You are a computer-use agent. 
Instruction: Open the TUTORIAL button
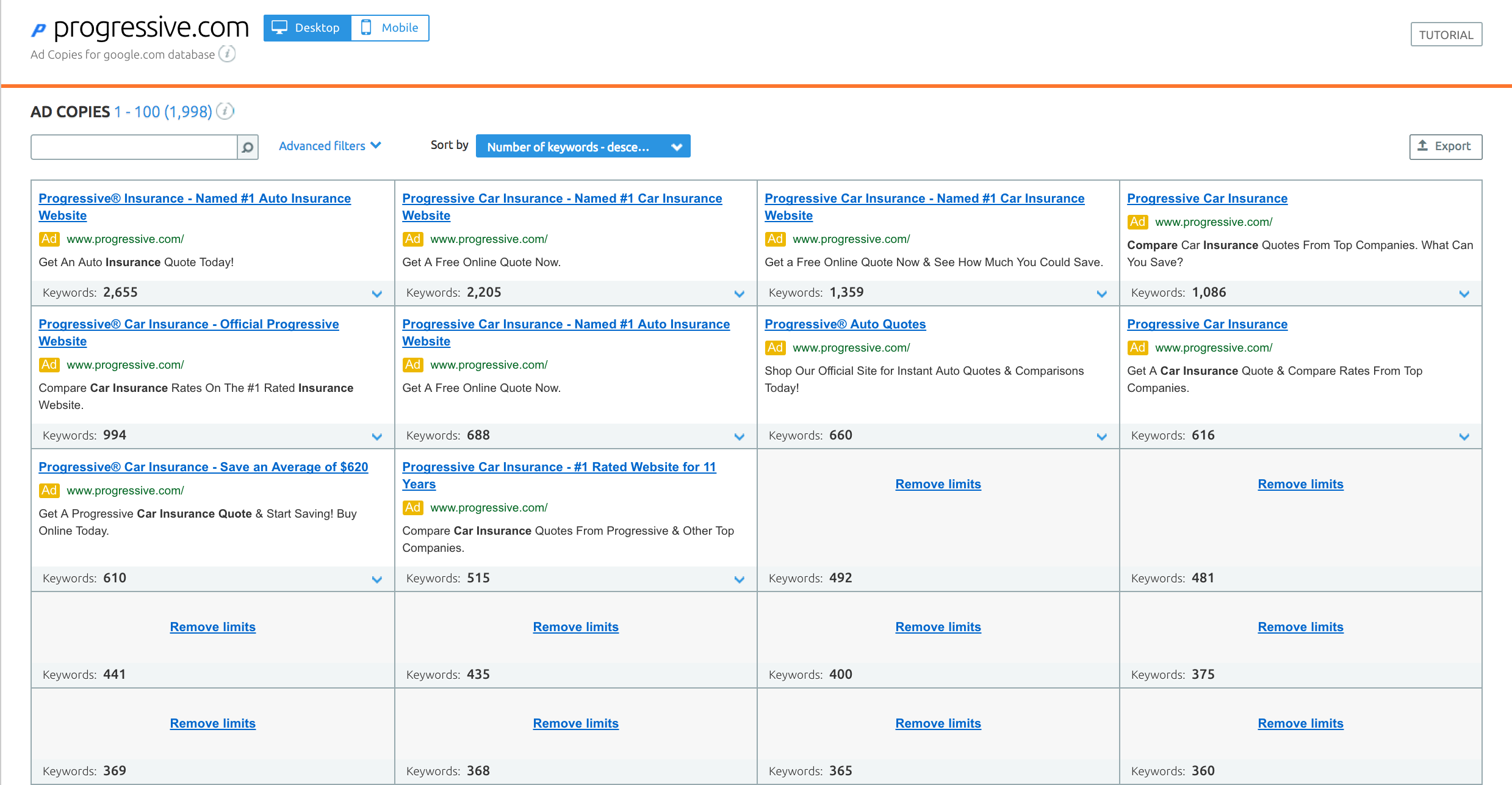1445,35
